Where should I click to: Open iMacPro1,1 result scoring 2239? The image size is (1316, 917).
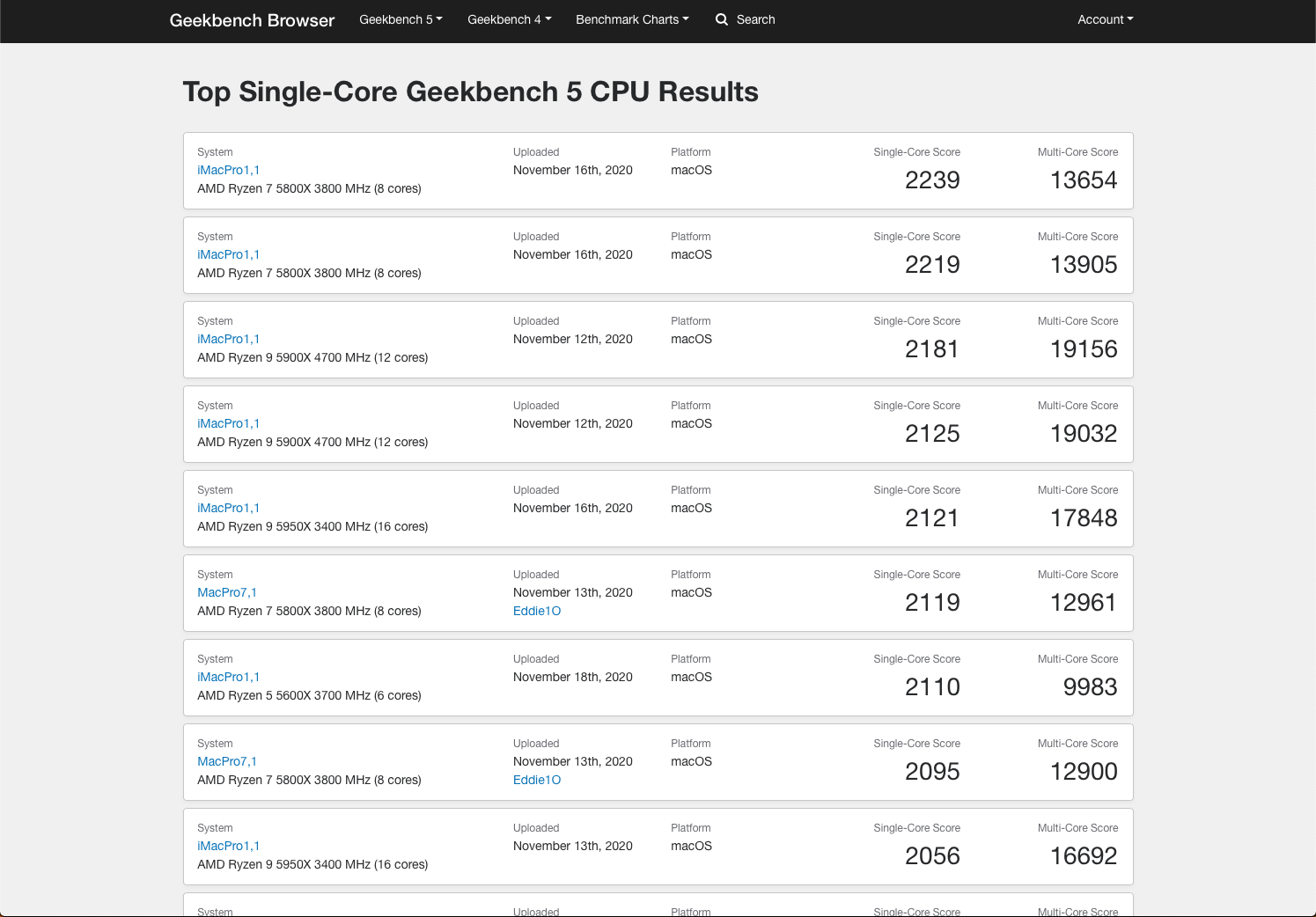click(228, 170)
